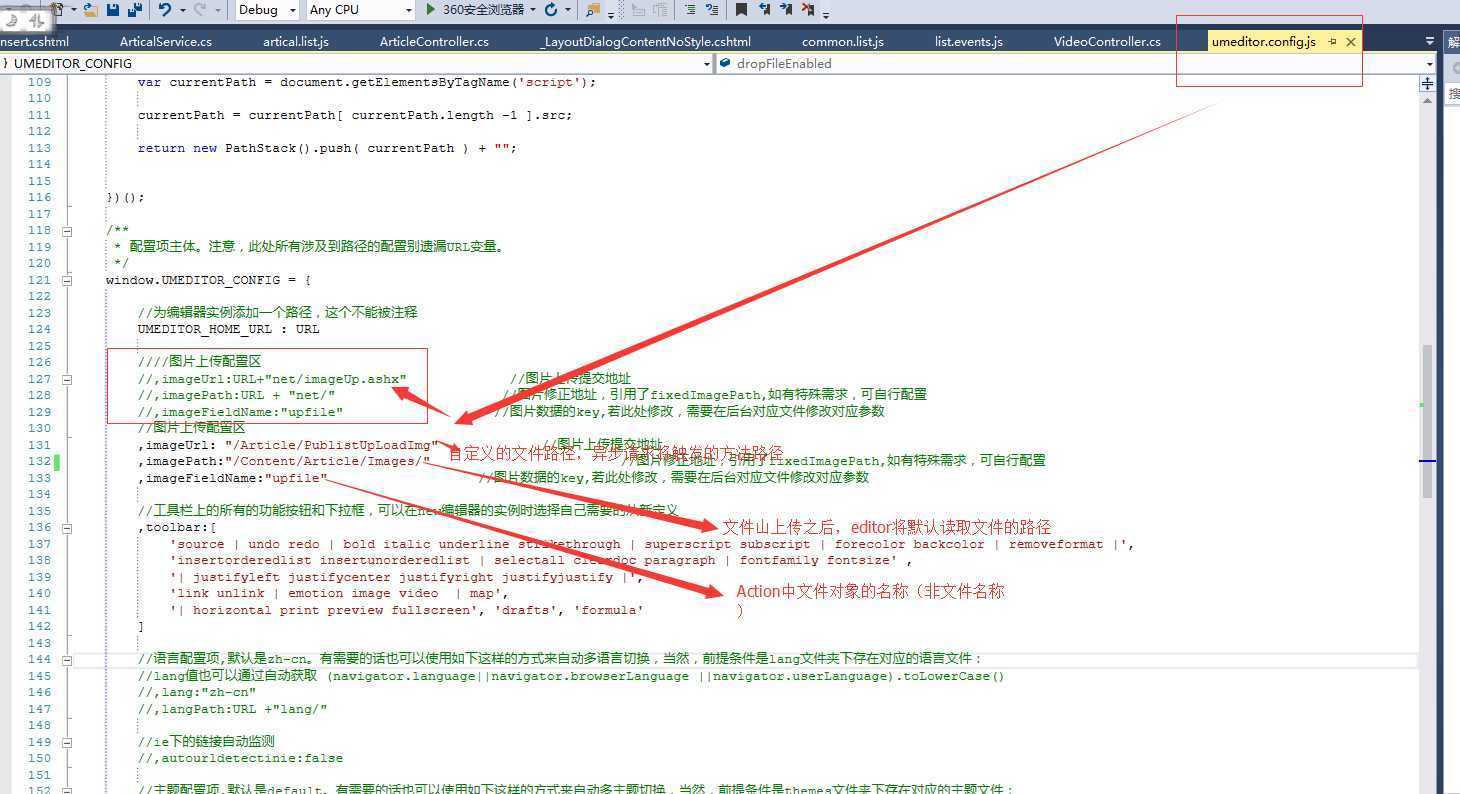
Task: Open the find toolbar overflow options arrow
Action: point(611,14)
